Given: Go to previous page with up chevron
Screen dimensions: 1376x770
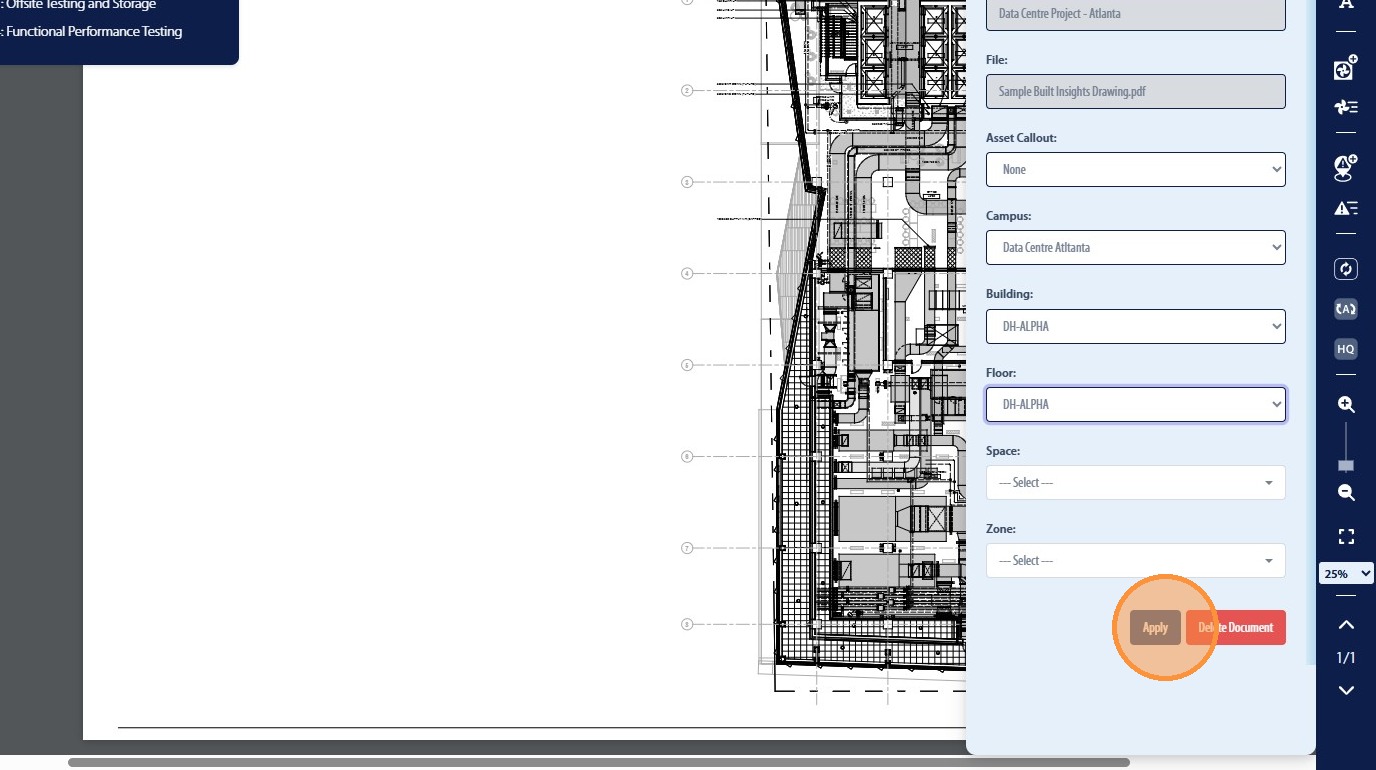Looking at the screenshot, I should tap(1346, 625).
